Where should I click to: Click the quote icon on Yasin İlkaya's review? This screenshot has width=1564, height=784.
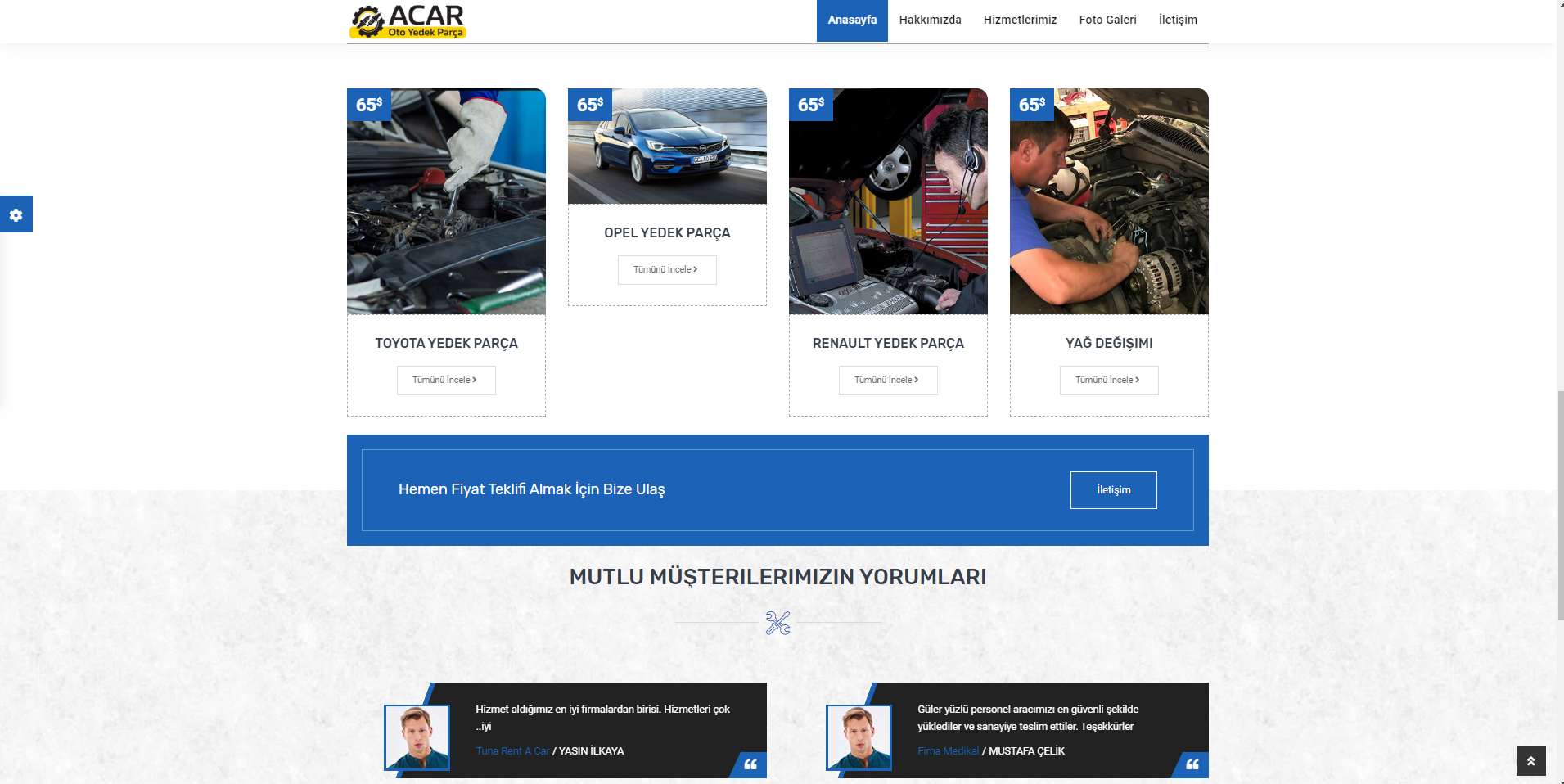click(x=750, y=764)
